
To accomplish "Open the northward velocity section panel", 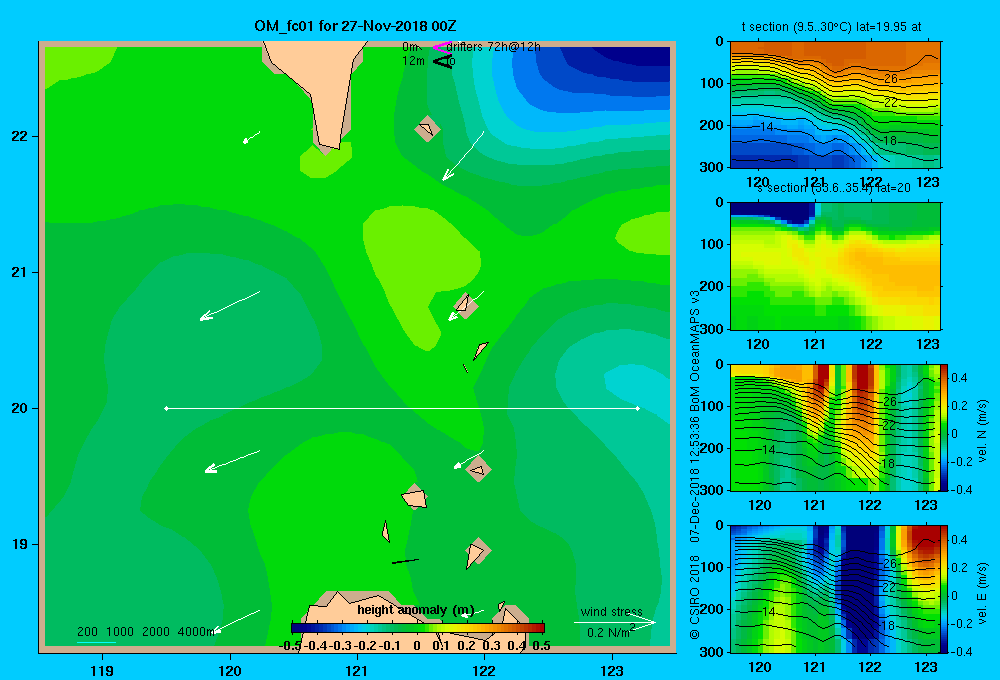I will pyautogui.click(x=835, y=427).
